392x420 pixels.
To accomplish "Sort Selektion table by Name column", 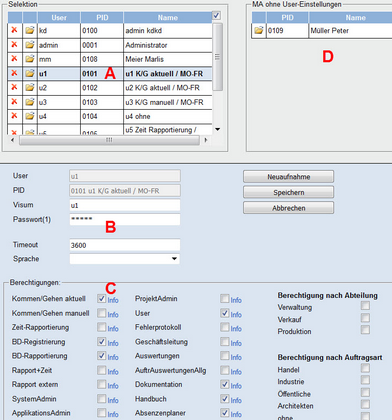I will 168,18.
